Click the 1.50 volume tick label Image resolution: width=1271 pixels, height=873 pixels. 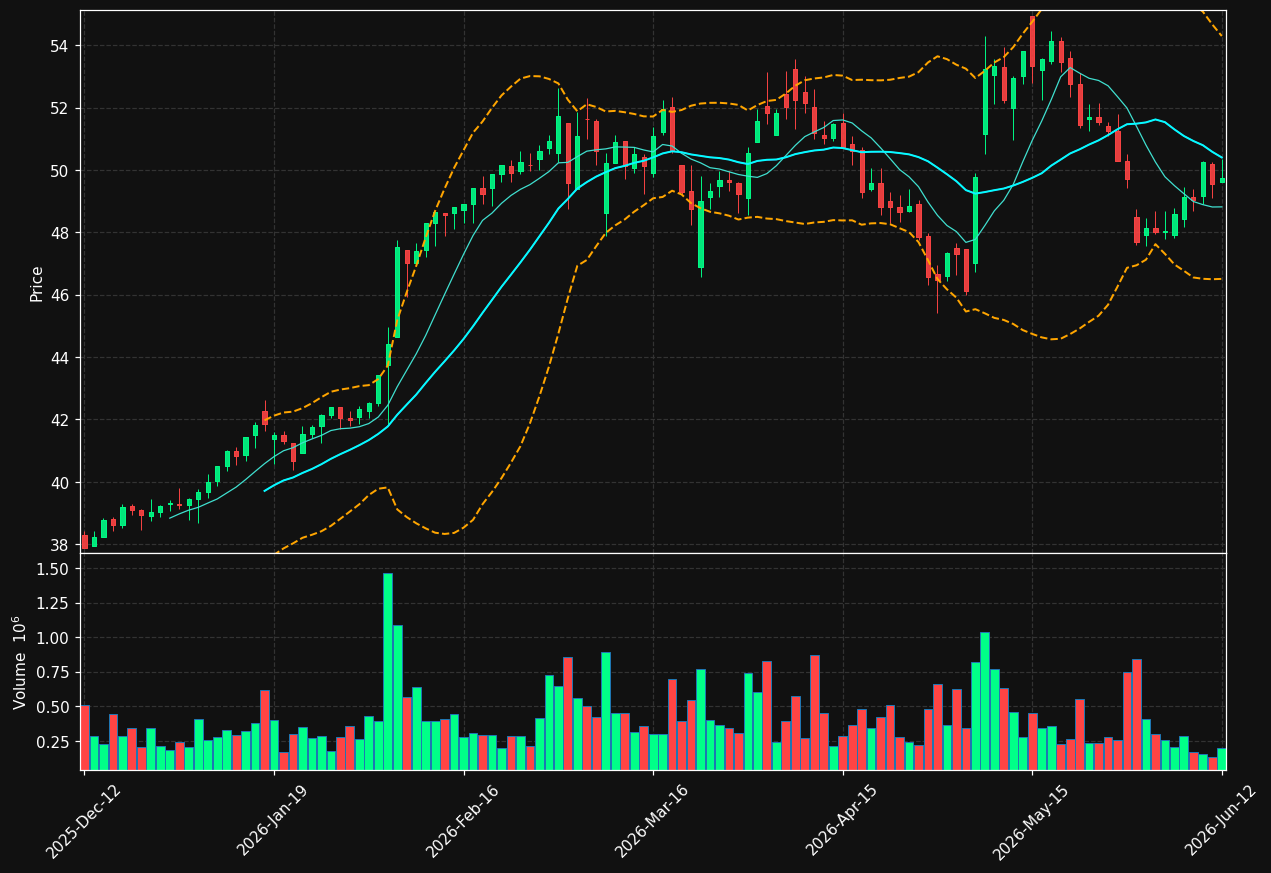click(x=53, y=569)
